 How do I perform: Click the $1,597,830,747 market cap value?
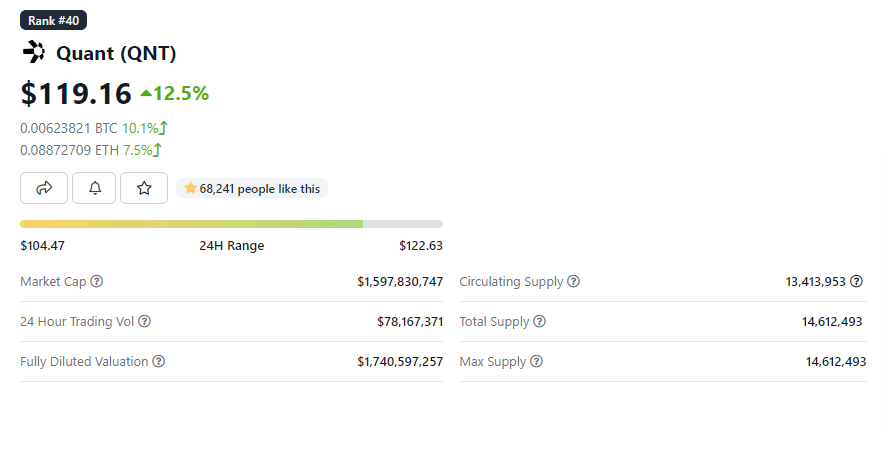(400, 282)
